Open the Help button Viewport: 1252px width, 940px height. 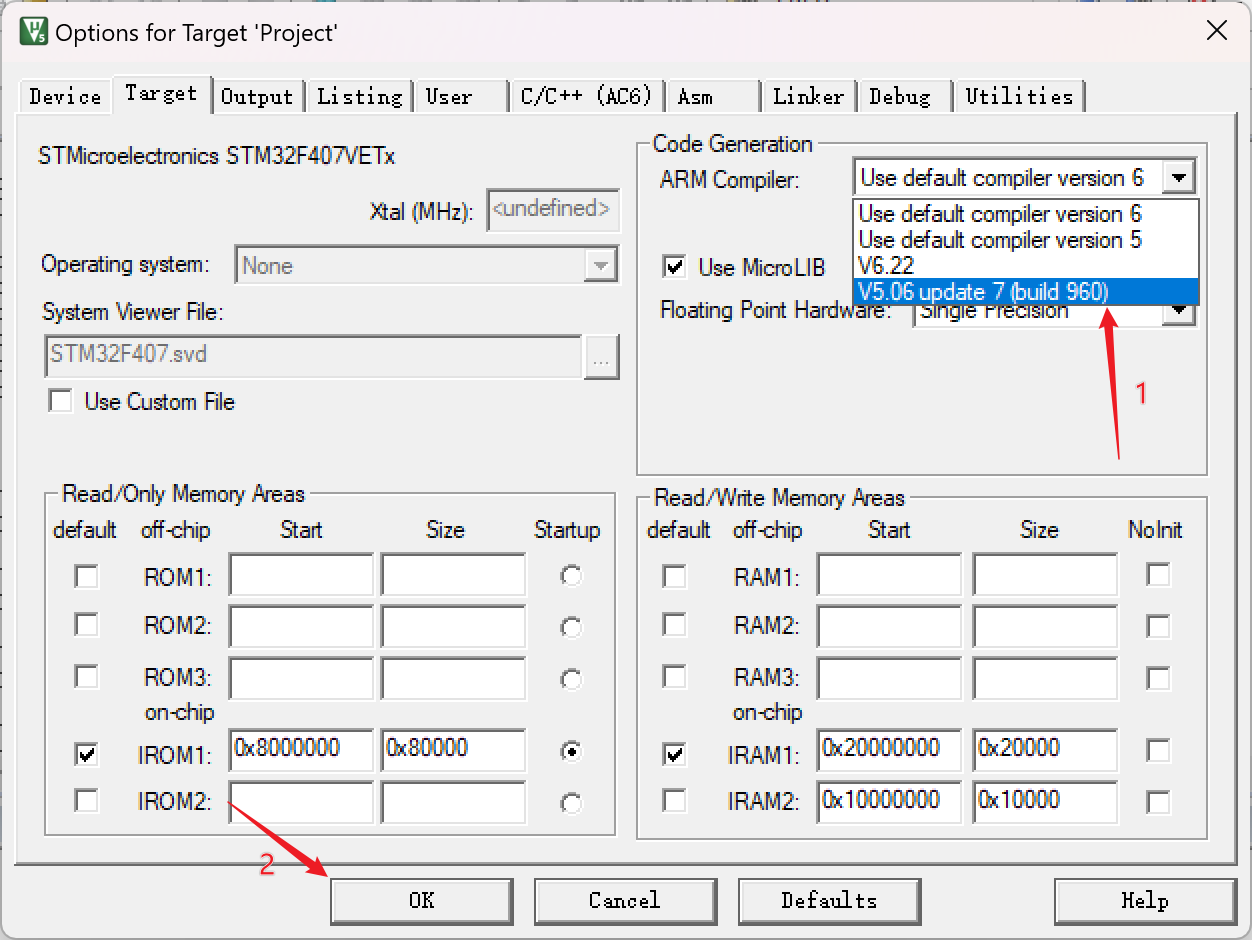coord(1145,901)
